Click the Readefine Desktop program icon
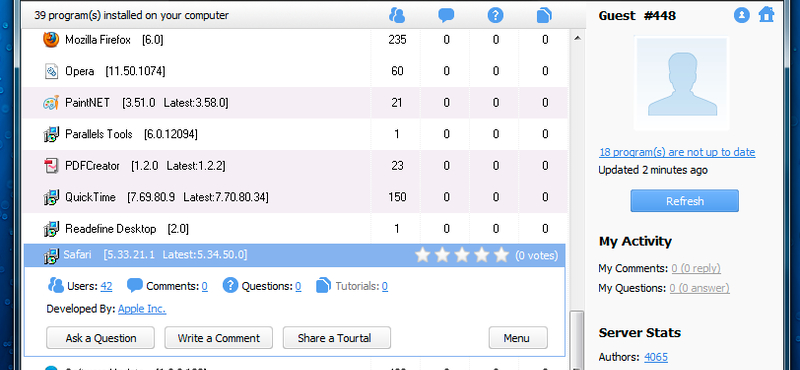 tap(51, 229)
